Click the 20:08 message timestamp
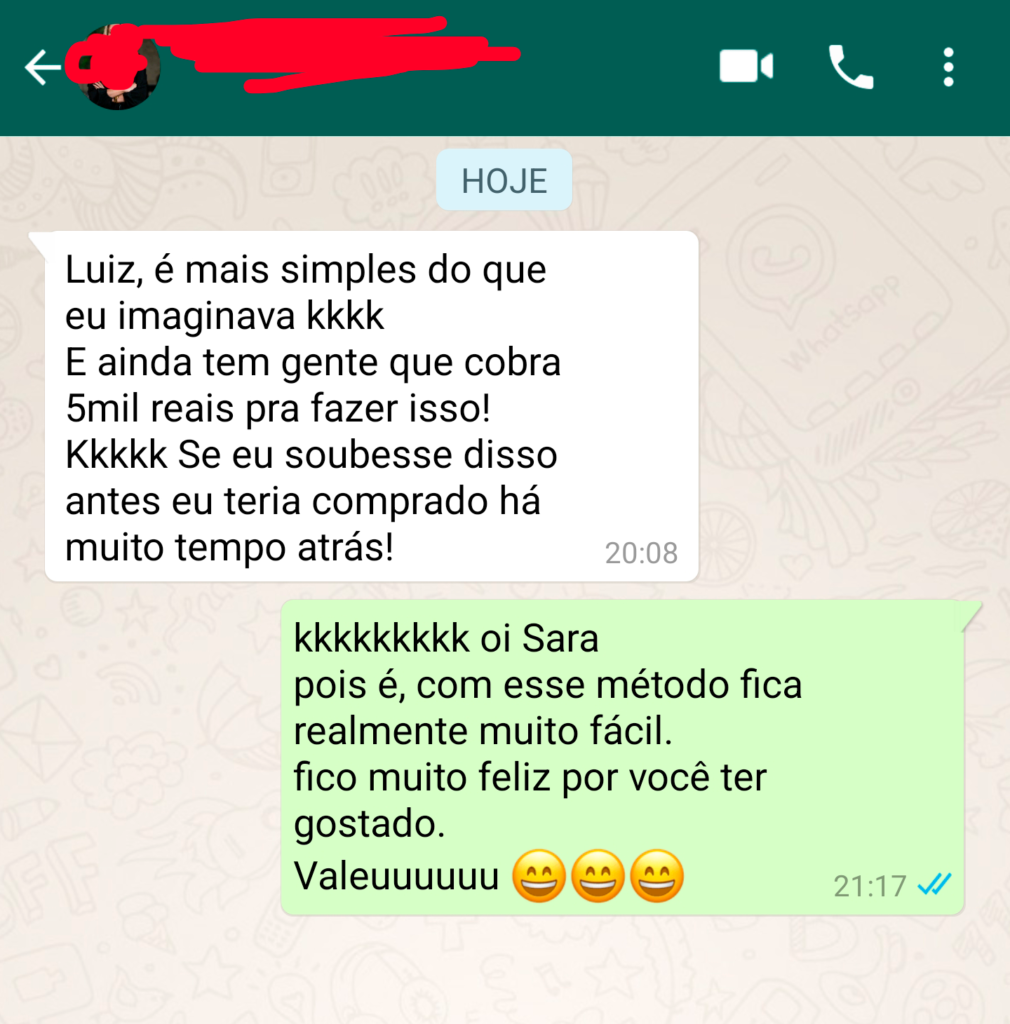 [641, 553]
